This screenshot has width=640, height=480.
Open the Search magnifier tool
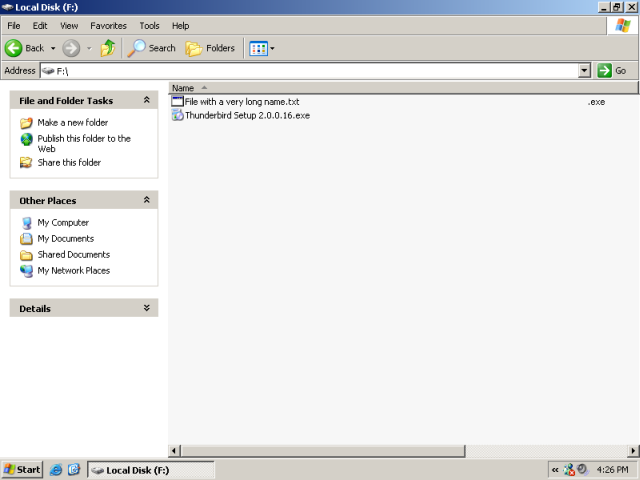[x=151, y=48]
